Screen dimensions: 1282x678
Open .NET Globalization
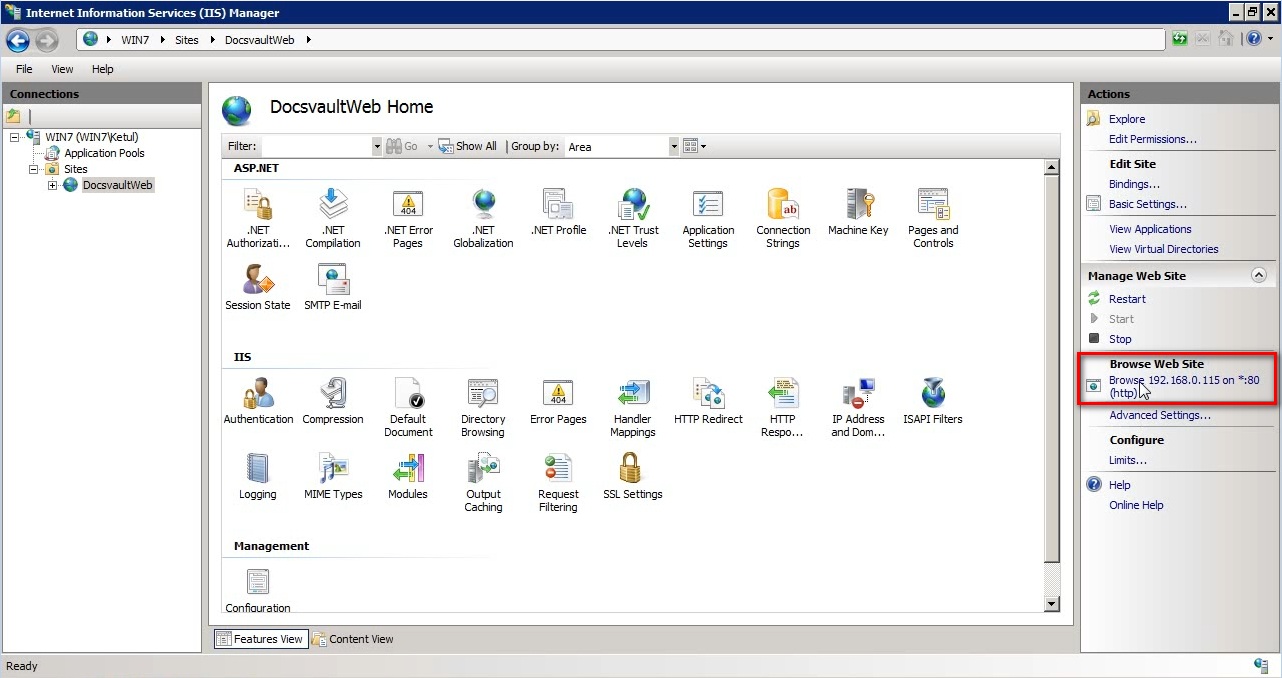[483, 210]
